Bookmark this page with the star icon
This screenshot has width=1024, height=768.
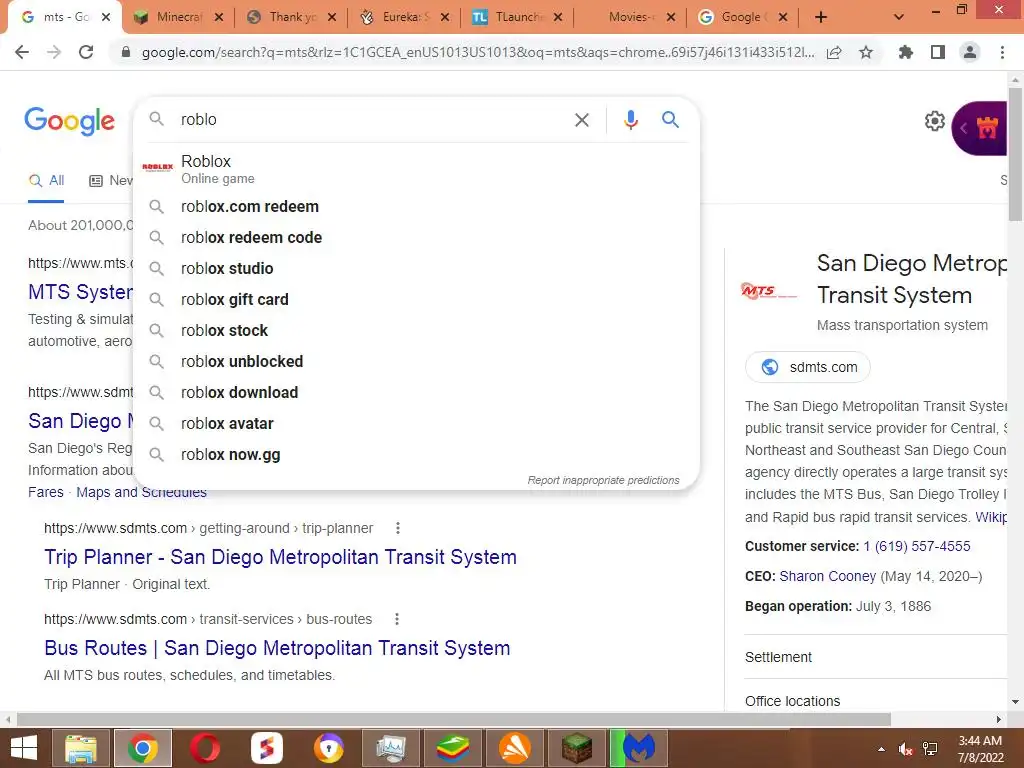(x=866, y=52)
